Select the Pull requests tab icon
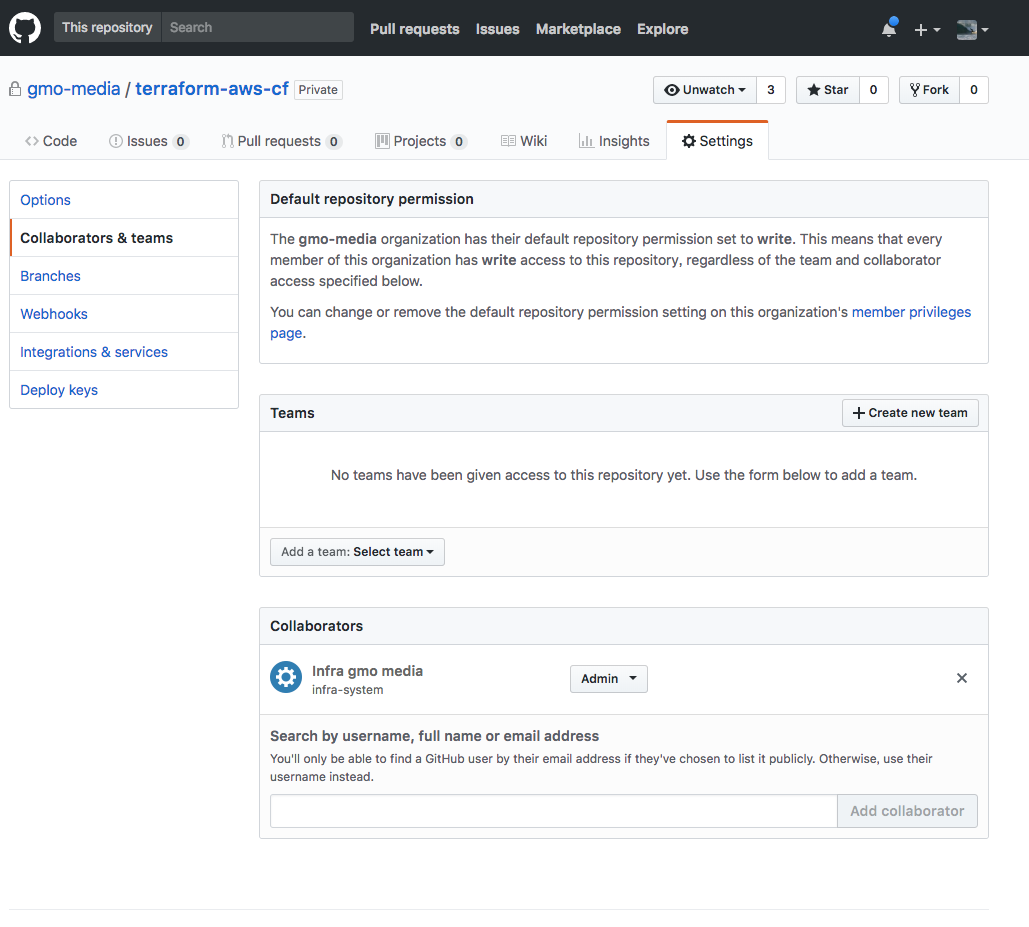The height and width of the screenshot is (927, 1029). 227,141
